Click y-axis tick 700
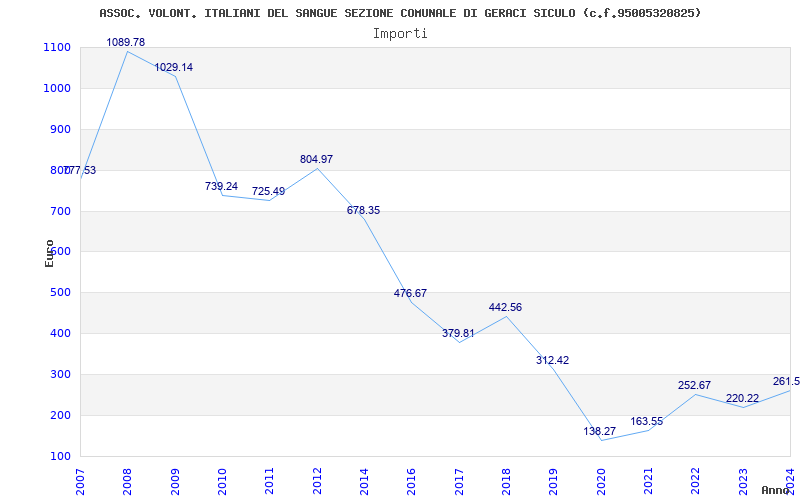Image resolution: width=800 pixels, height=500 pixels. coord(60,211)
